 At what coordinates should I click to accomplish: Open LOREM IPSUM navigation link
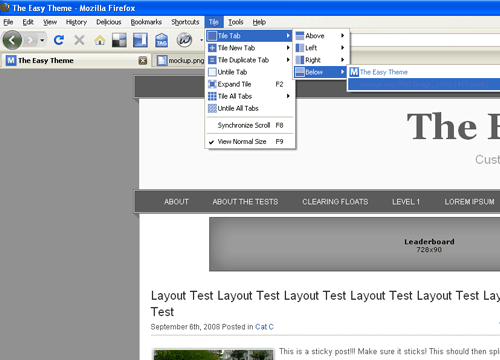[x=469, y=202]
